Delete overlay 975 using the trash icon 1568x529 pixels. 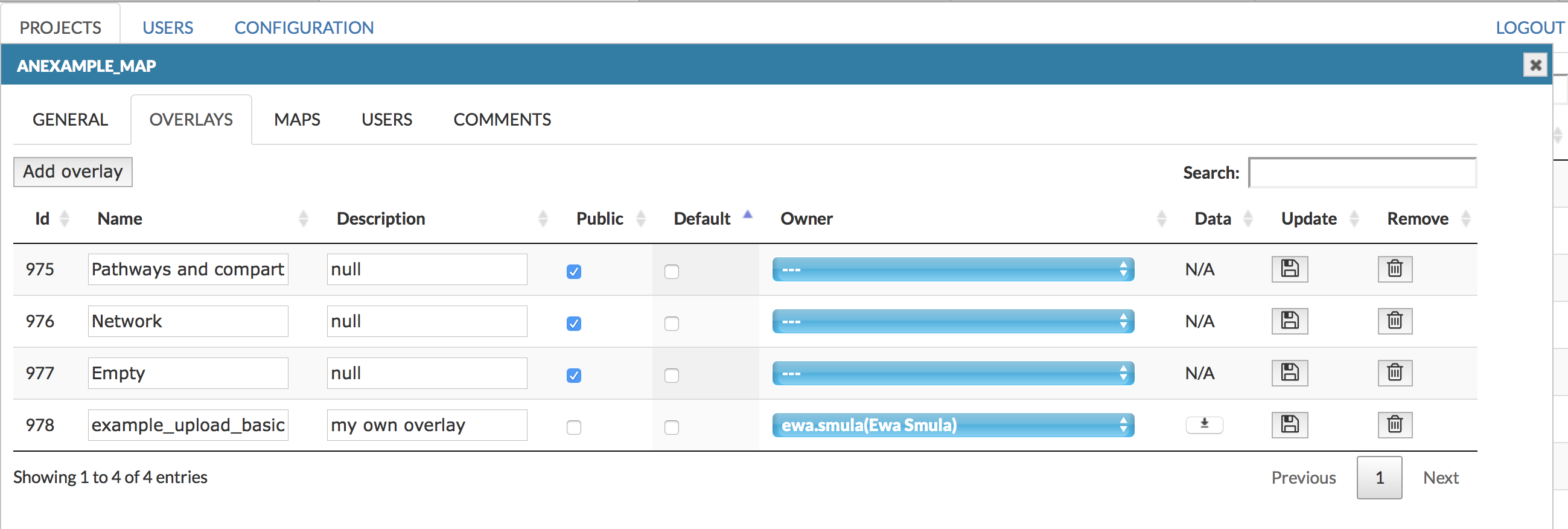tap(1395, 269)
